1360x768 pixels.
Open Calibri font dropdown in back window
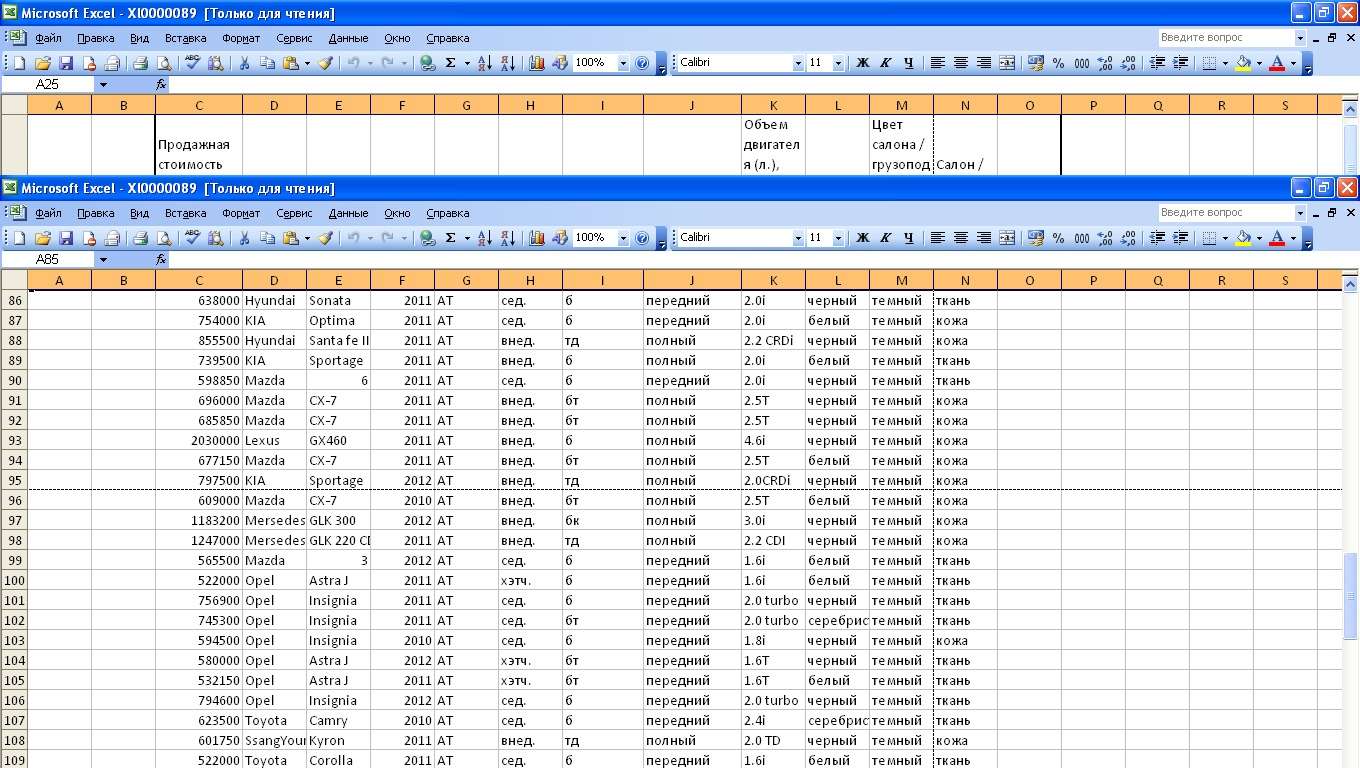pos(798,63)
